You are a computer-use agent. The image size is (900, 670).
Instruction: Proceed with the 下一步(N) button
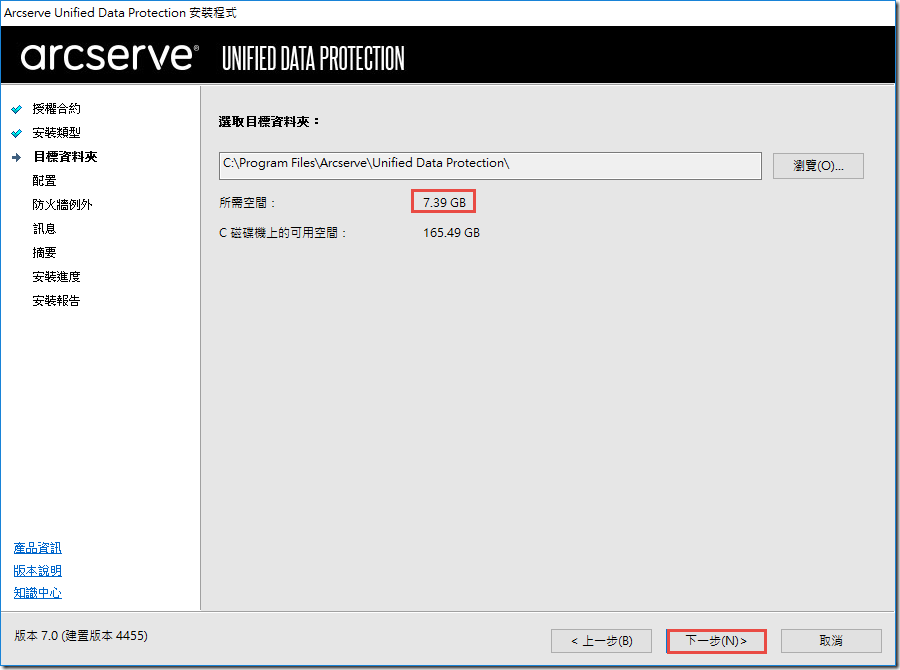(716, 640)
